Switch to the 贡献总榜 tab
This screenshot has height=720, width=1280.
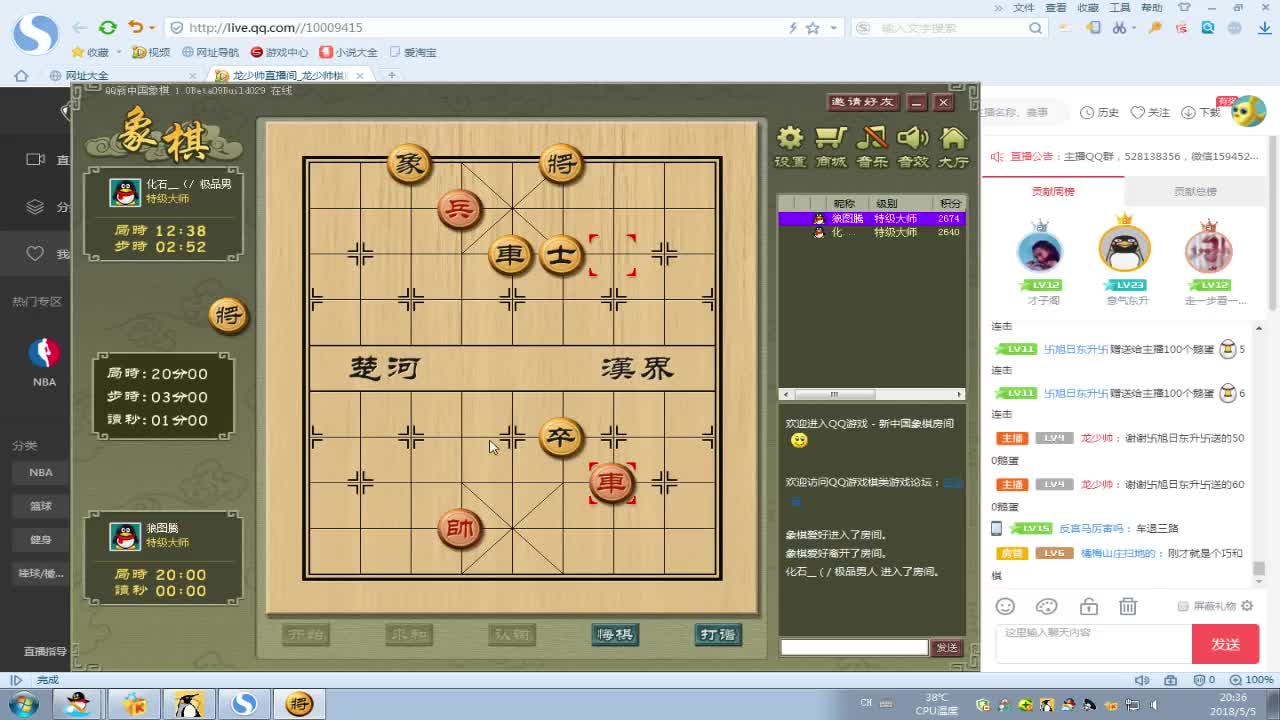pyautogui.click(x=1195, y=191)
